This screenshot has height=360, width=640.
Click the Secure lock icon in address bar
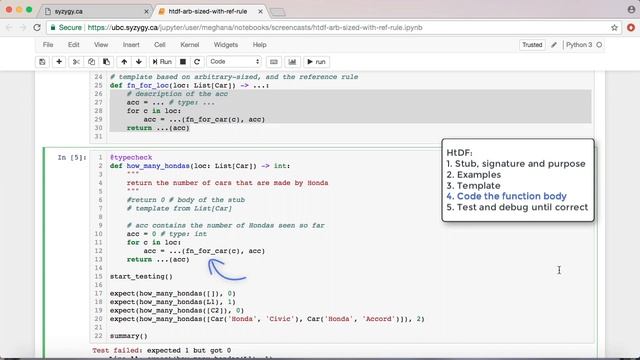point(53,28)
